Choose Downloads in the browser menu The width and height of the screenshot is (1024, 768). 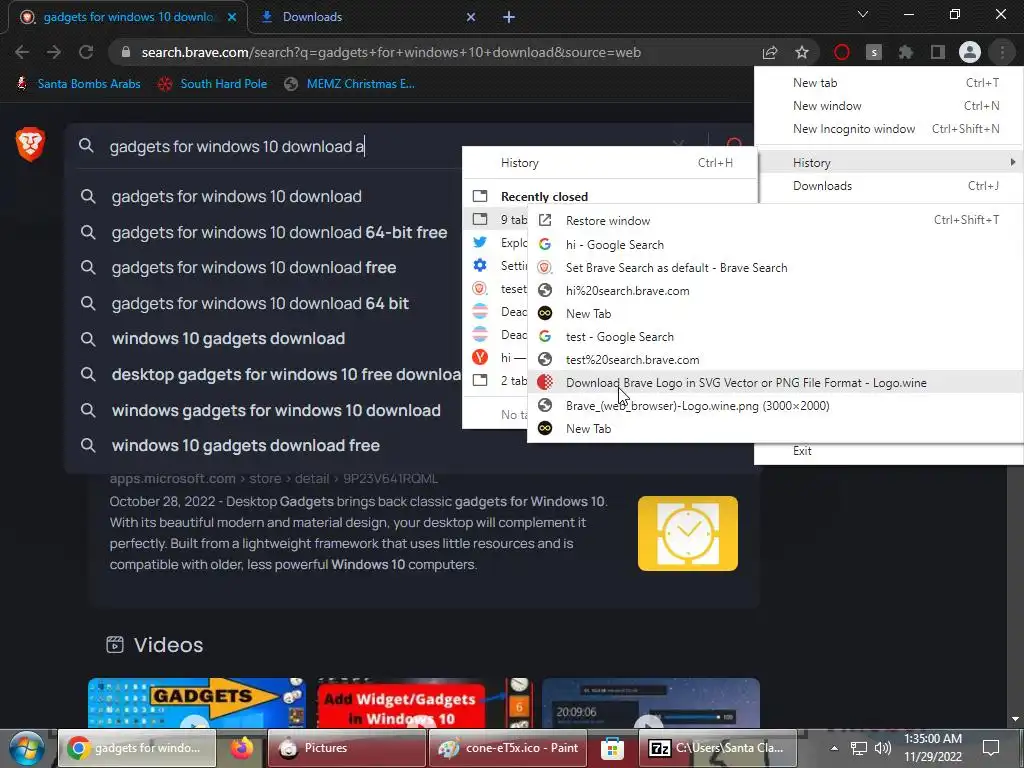(889, 185)
